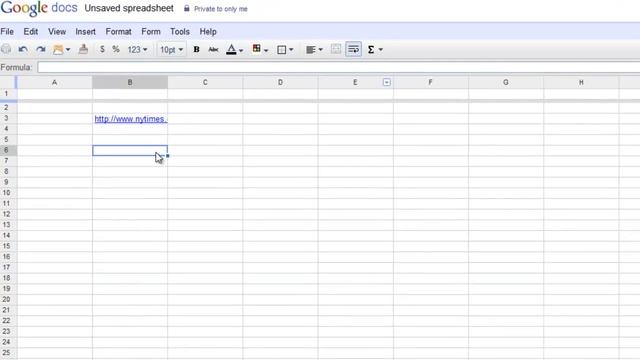Select row 15 header
This screenshot has height=360, width=640.
7,246
